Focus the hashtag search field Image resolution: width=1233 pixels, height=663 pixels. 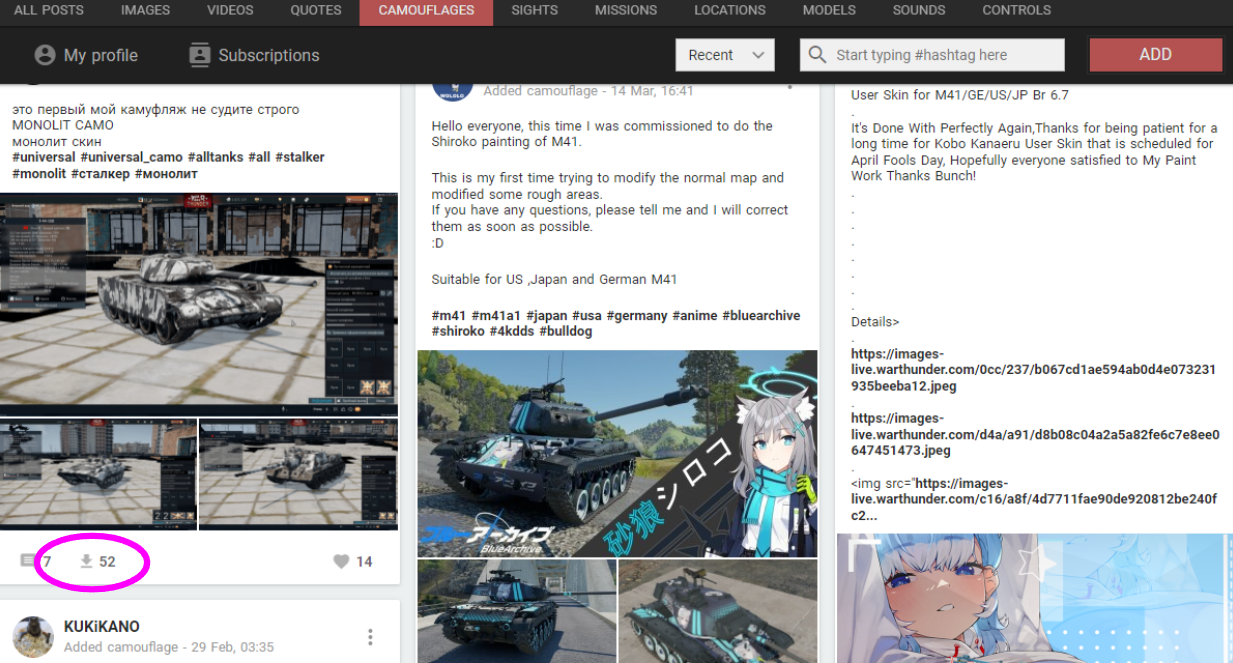coord(932,55)
